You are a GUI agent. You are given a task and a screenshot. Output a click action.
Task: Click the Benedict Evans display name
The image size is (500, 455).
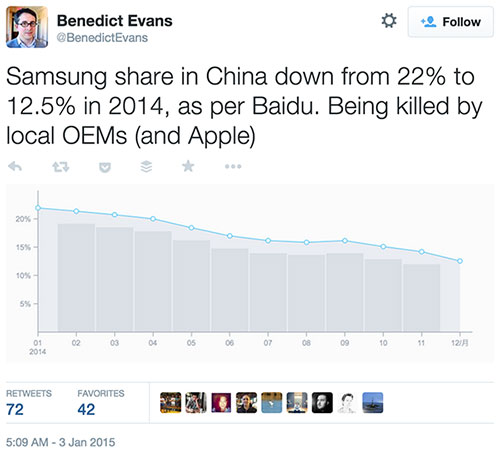coord(115,21)
